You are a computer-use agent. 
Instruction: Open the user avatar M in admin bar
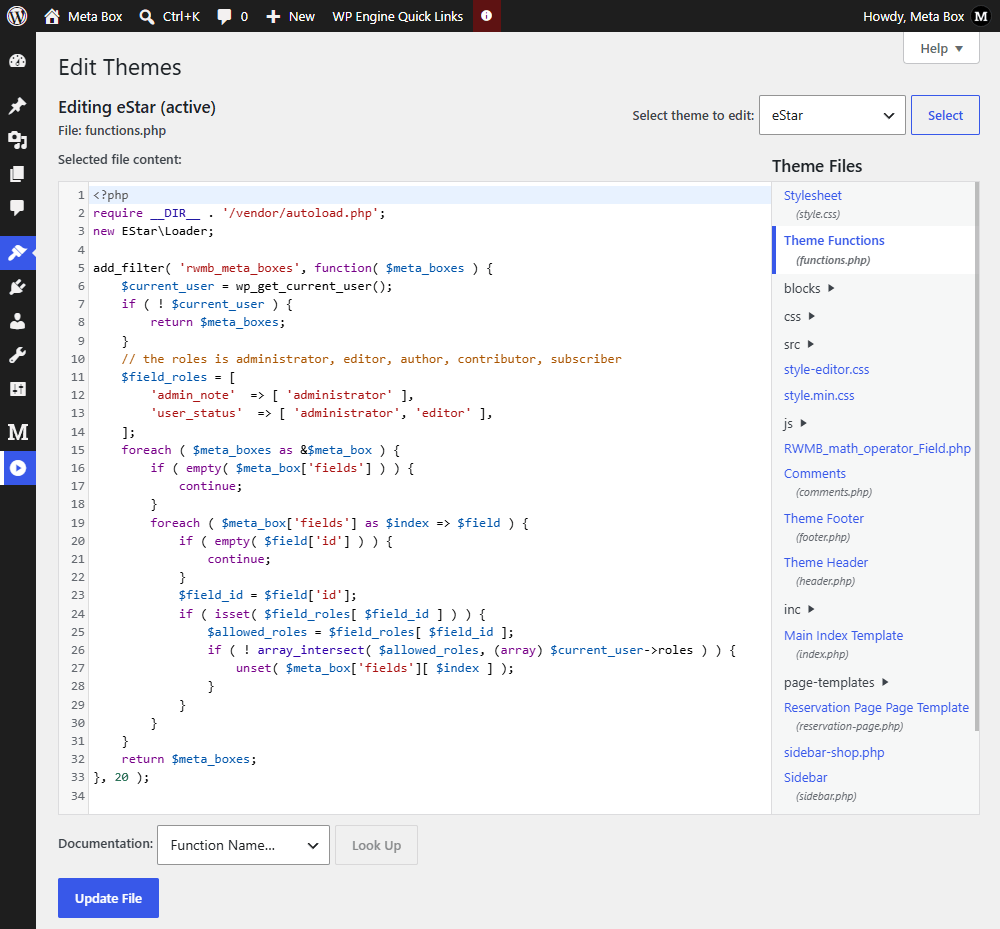point(981,17)
